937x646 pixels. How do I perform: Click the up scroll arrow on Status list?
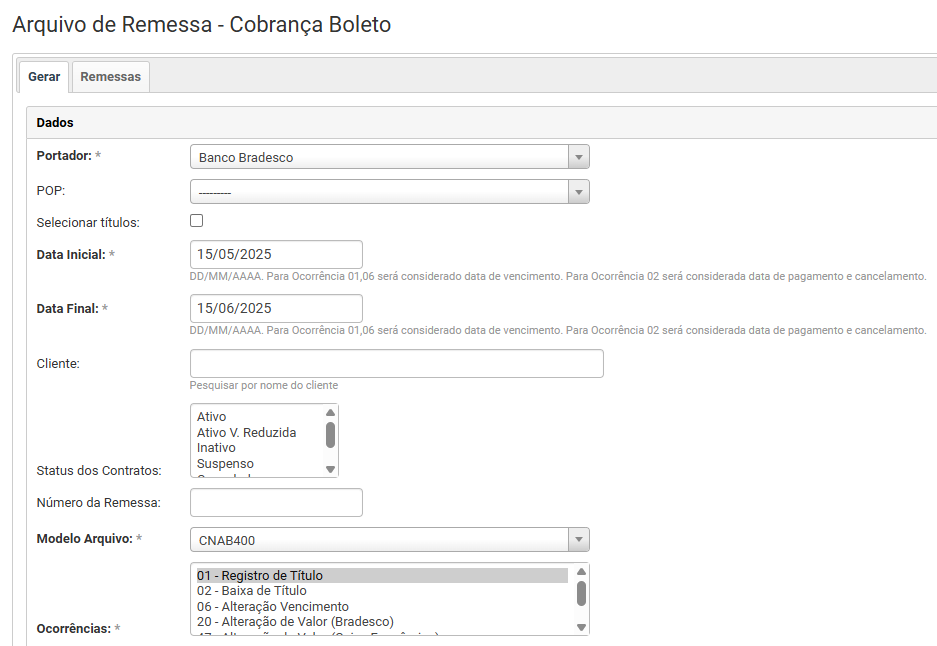tap(330, 410)
